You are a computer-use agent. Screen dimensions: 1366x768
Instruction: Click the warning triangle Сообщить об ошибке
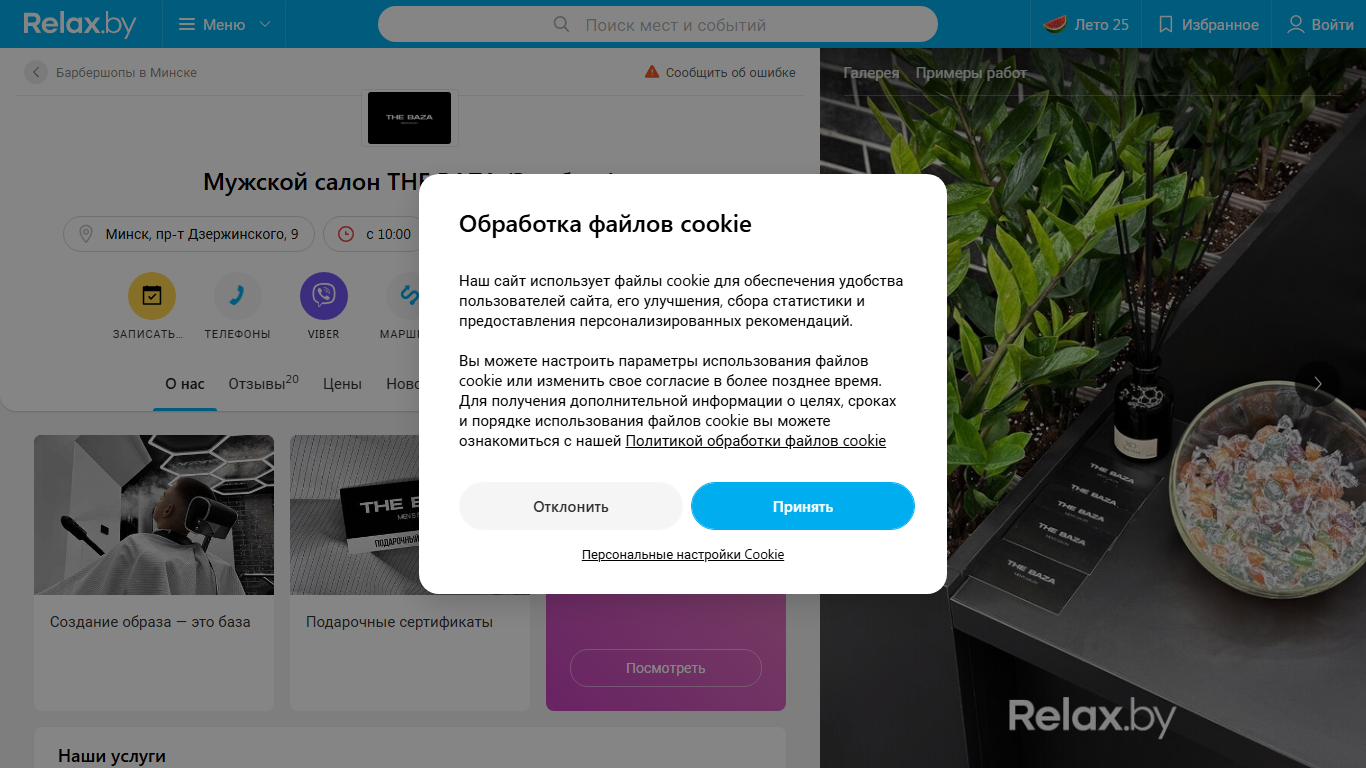point(652,72)
